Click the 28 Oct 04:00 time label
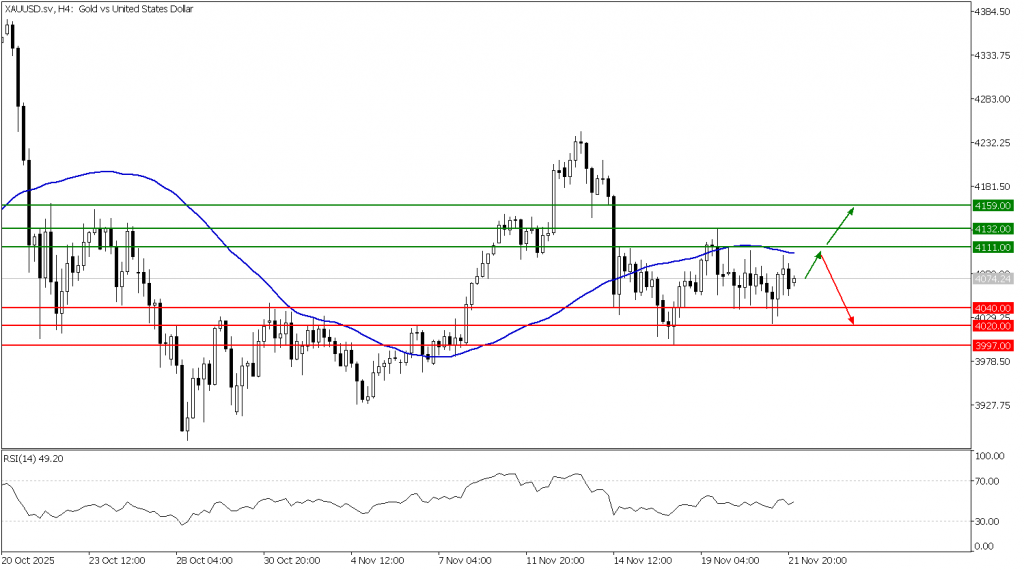This screenshot has width=1024, height=570. click(204, 561)
